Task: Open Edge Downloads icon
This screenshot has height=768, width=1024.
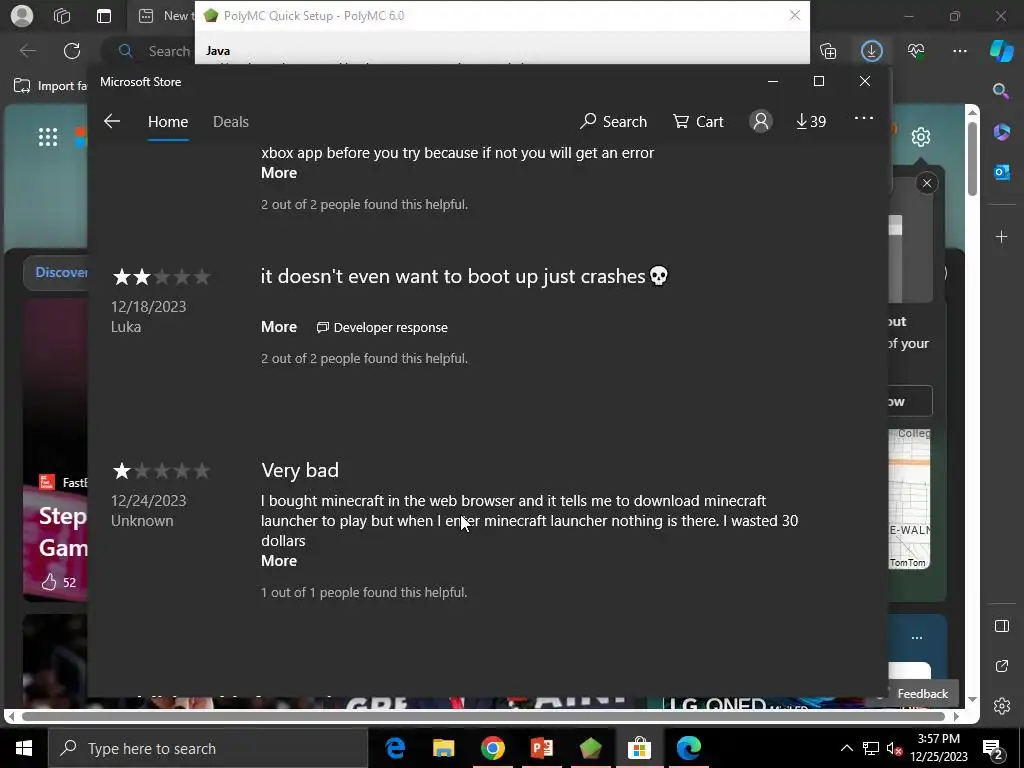Action: (872, 51)
